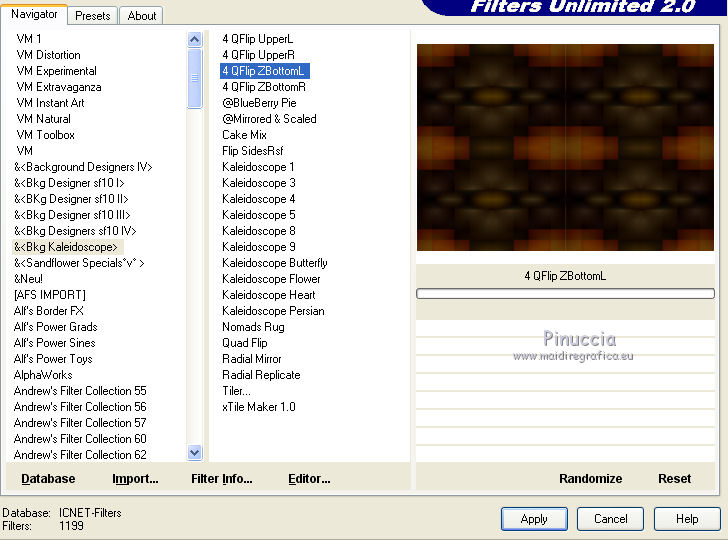The width and height of the screenshot is (728, 540).
Task: Click the category list scrollbar thumb
Action: [x=195, y=78]
